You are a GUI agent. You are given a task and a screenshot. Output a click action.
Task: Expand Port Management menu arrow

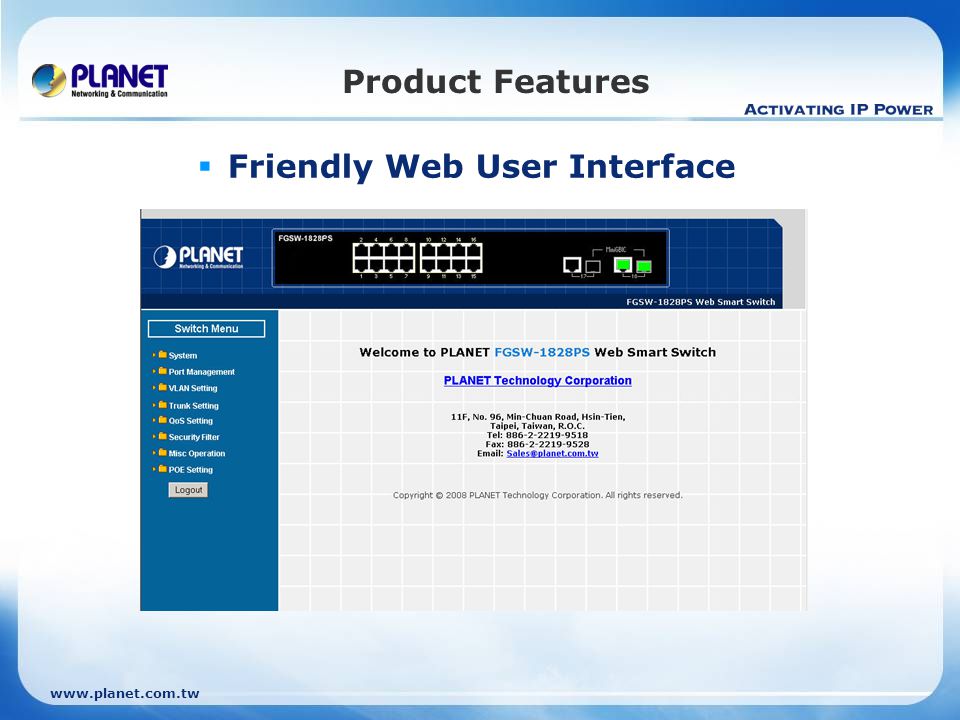tap(154, 371)
